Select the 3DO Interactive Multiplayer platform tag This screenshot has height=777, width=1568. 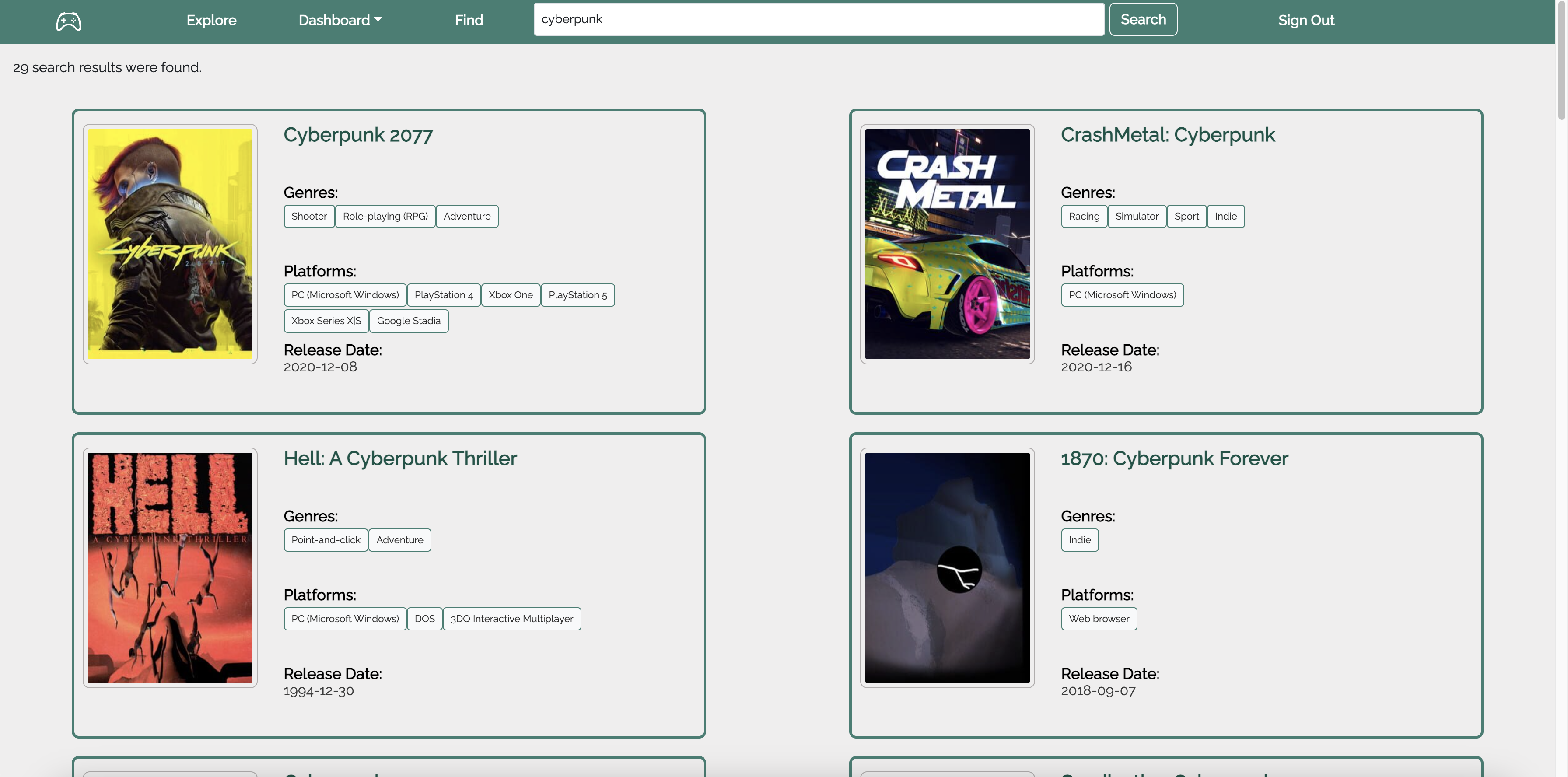point(511,619)
